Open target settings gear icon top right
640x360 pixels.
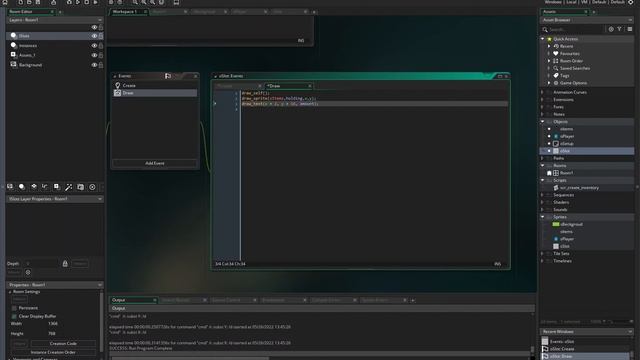pyautogui.click(x=631, y=2)
